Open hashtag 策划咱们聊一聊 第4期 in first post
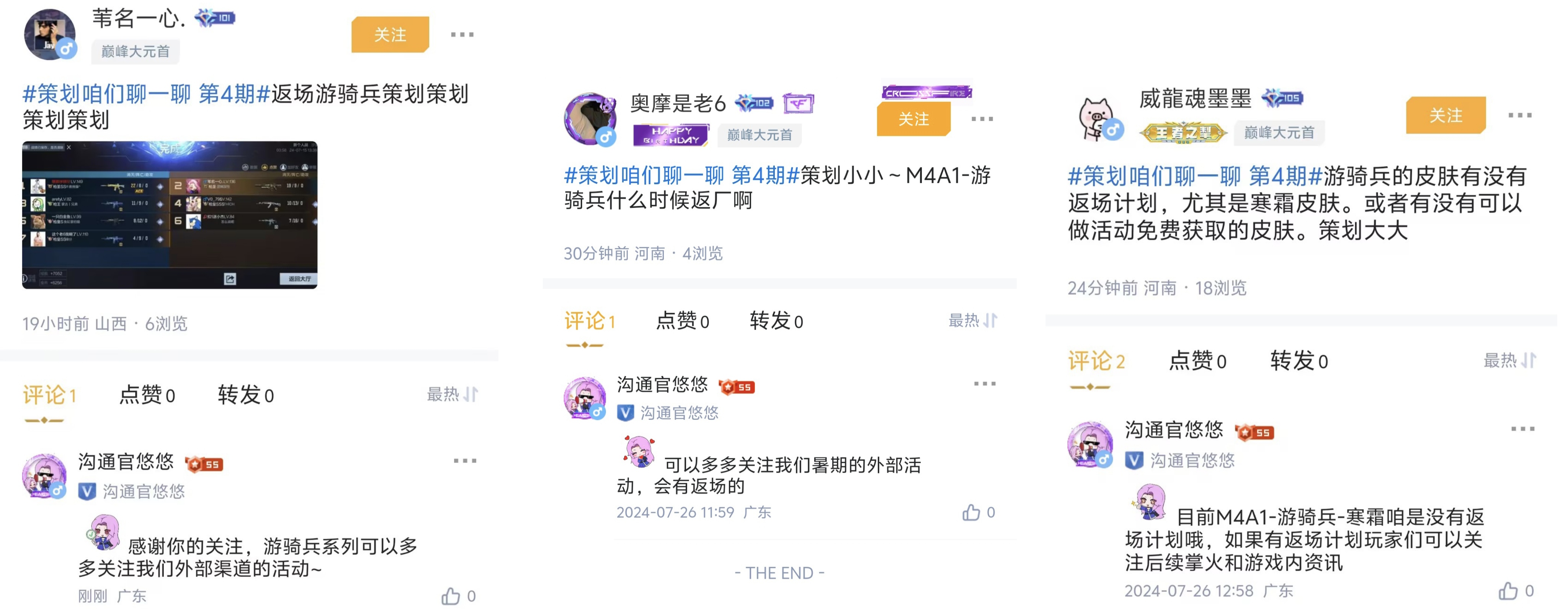The image size is (1568, 611). coord(146,94)
